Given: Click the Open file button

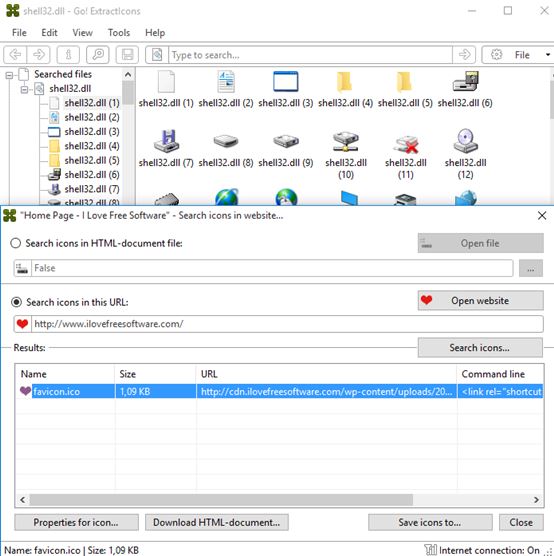Looking at the screenshot, I should tap(481, 243).
